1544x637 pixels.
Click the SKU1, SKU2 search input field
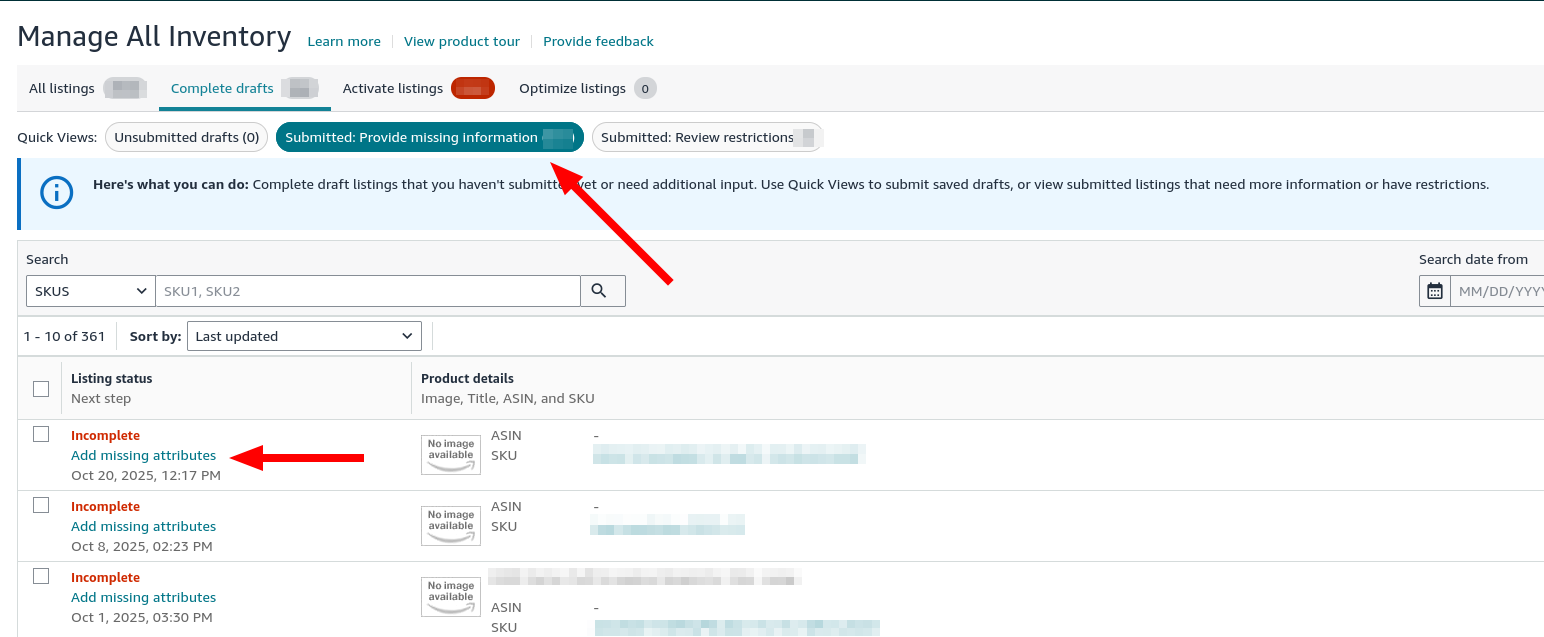(367, 290)
